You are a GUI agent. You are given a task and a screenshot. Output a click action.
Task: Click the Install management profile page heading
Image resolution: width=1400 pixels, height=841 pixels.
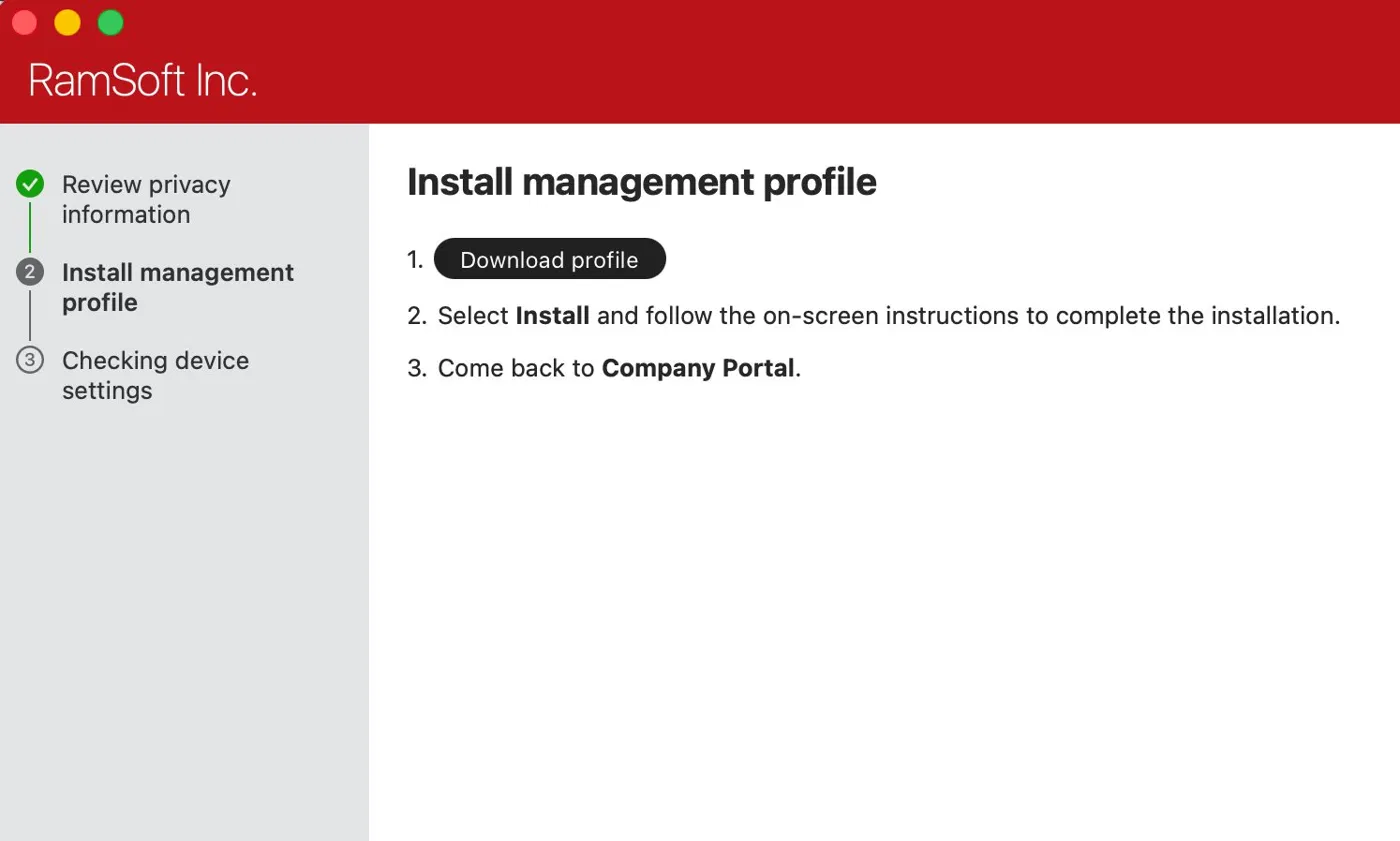[642, 182]
